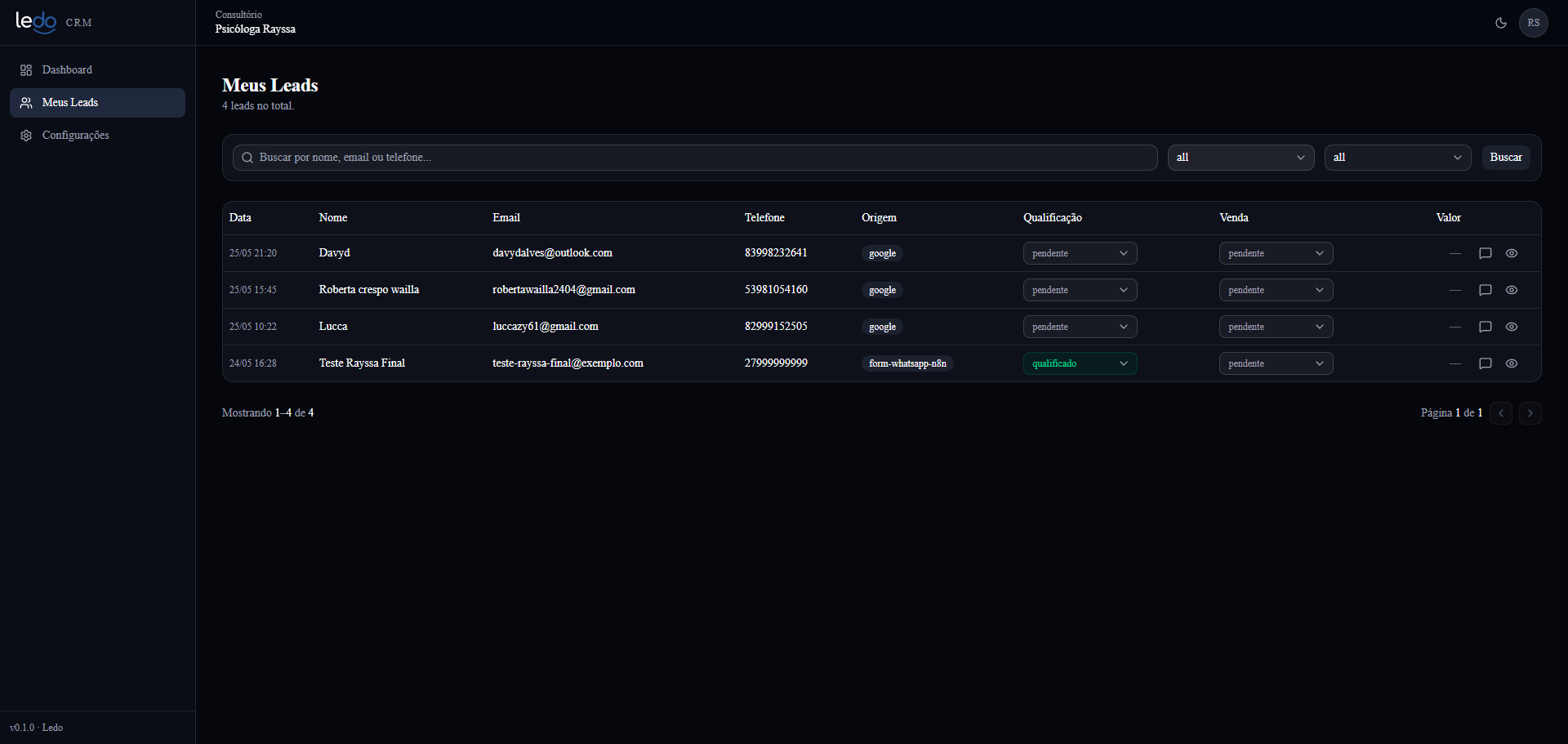Open the comment icon for Teste Rayssa Final
The height and width of the screenshot is (744, 1568).
click(1486, 363)
